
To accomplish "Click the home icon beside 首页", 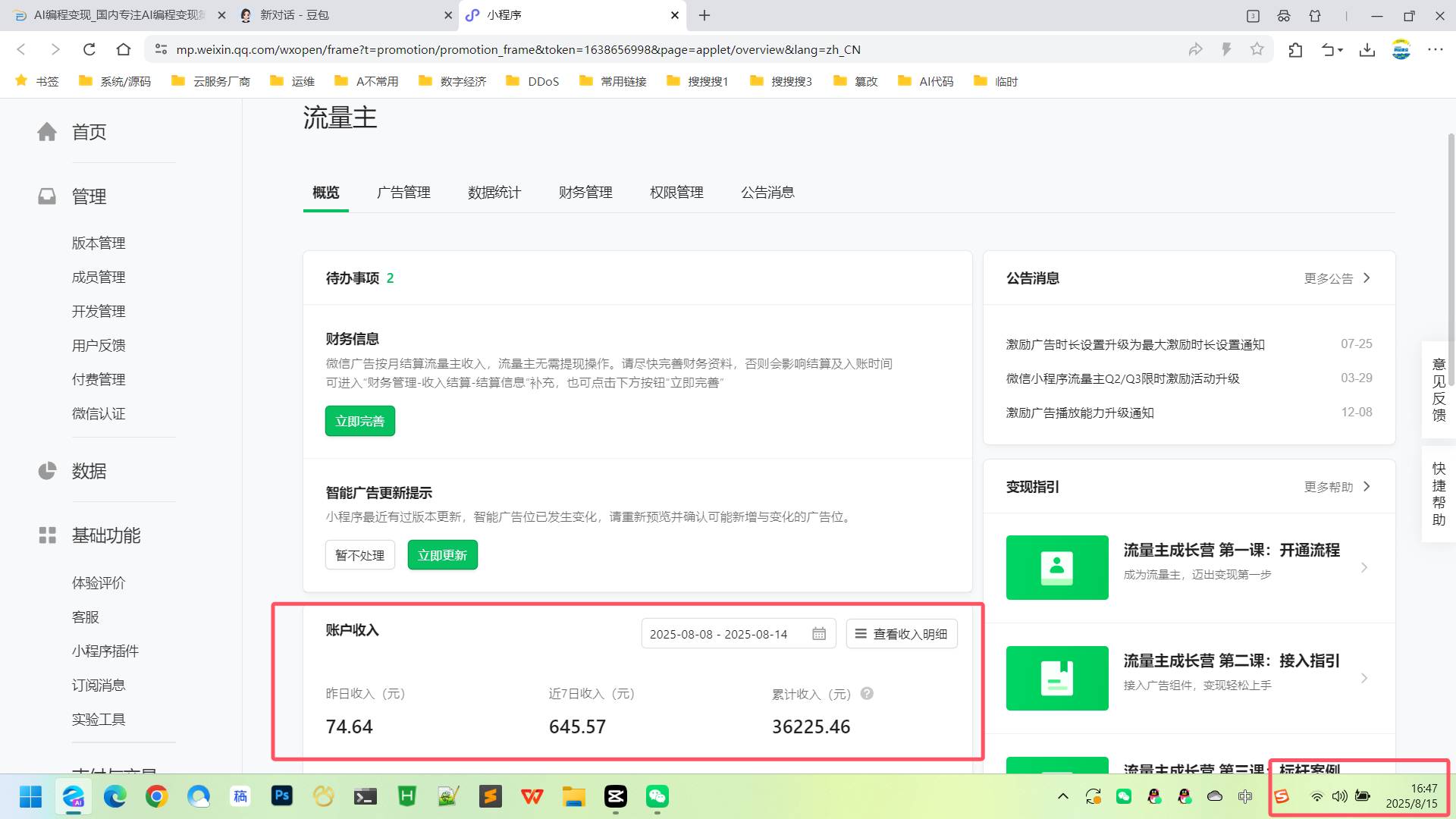I will coord(47,132).
